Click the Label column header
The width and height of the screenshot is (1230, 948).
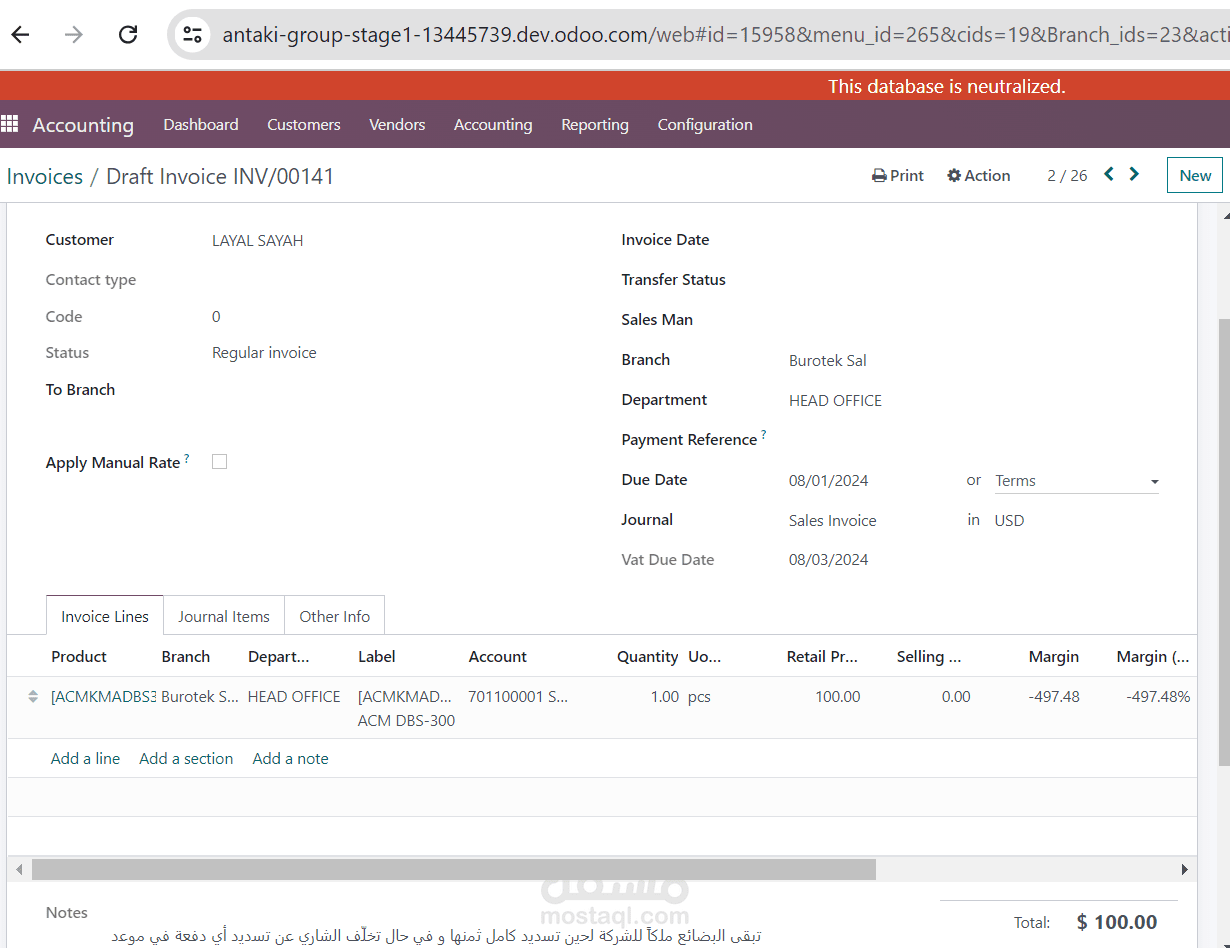click(x=377, y=656)
